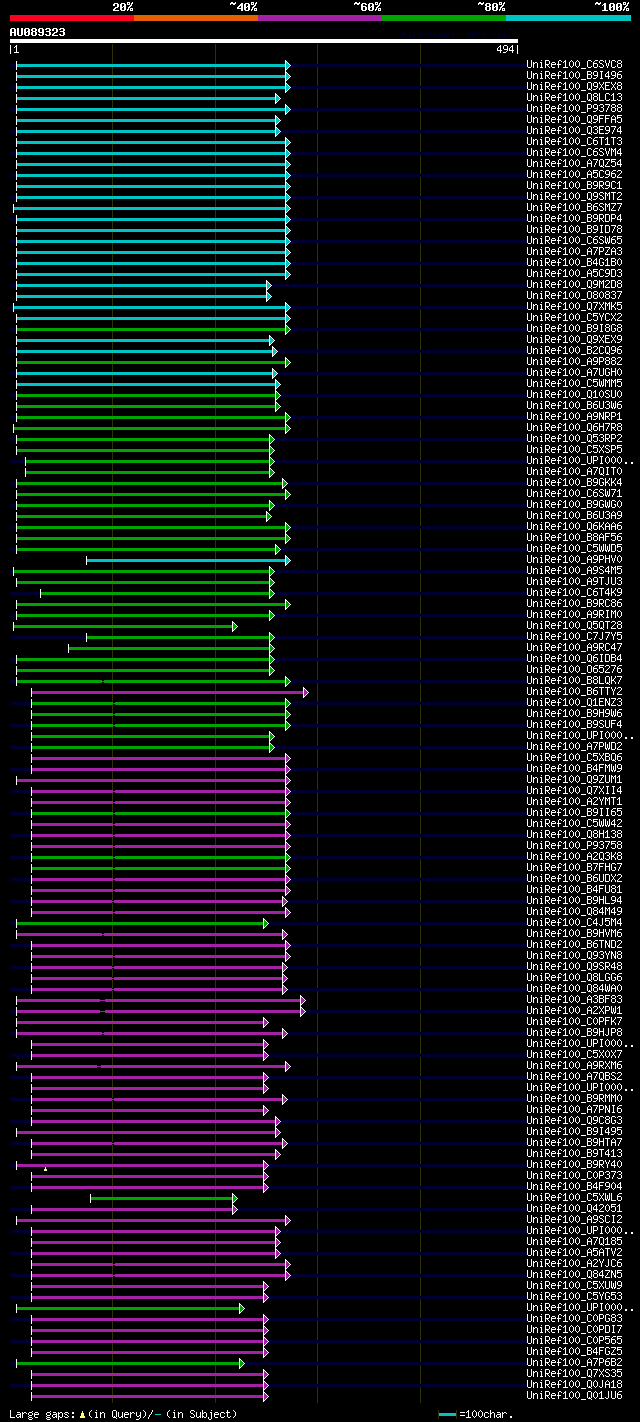
Task: Click the UniRef100_B9RDP4 label
Action: [574, 218]
